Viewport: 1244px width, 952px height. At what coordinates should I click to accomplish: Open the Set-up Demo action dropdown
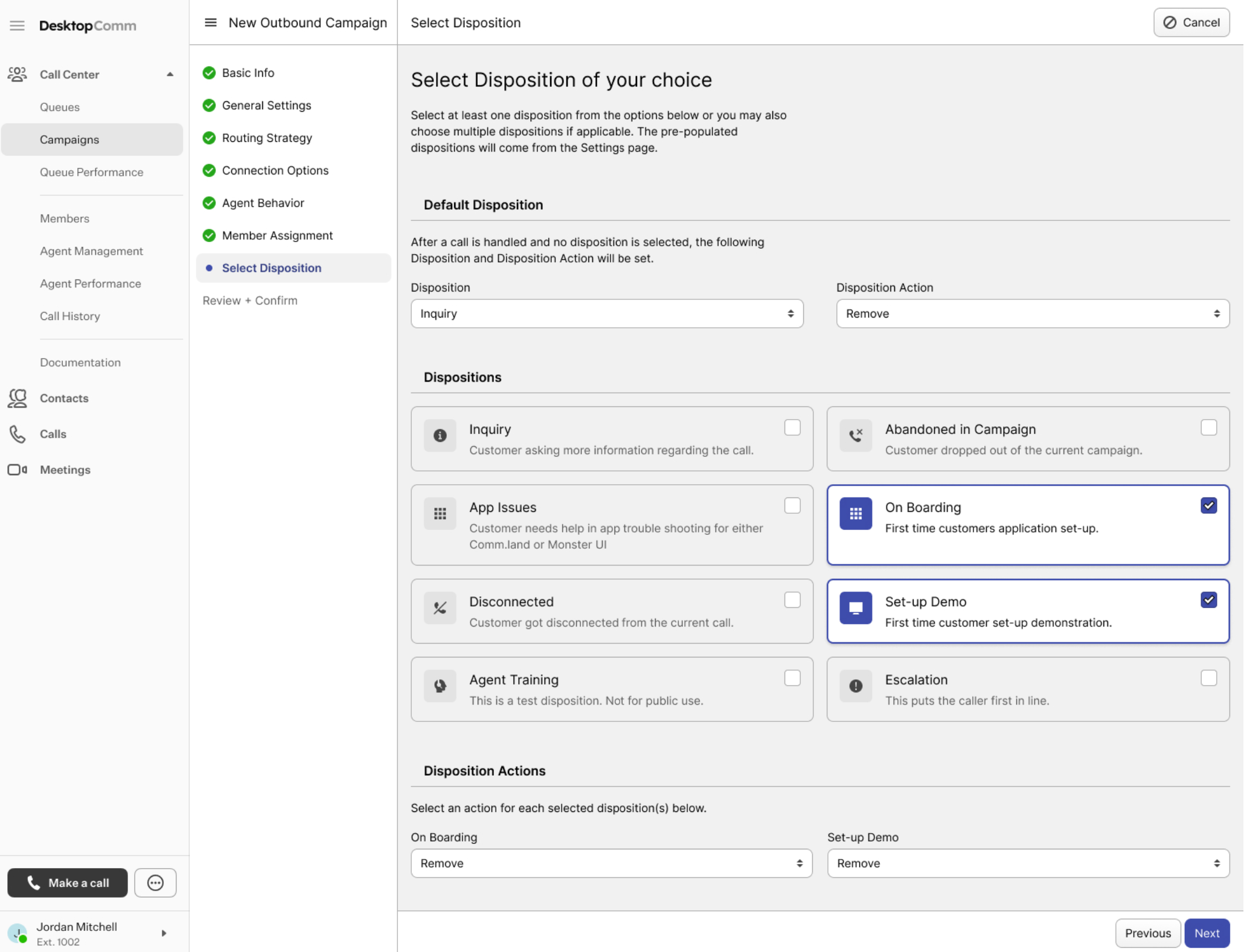(x=1028, y=863)
